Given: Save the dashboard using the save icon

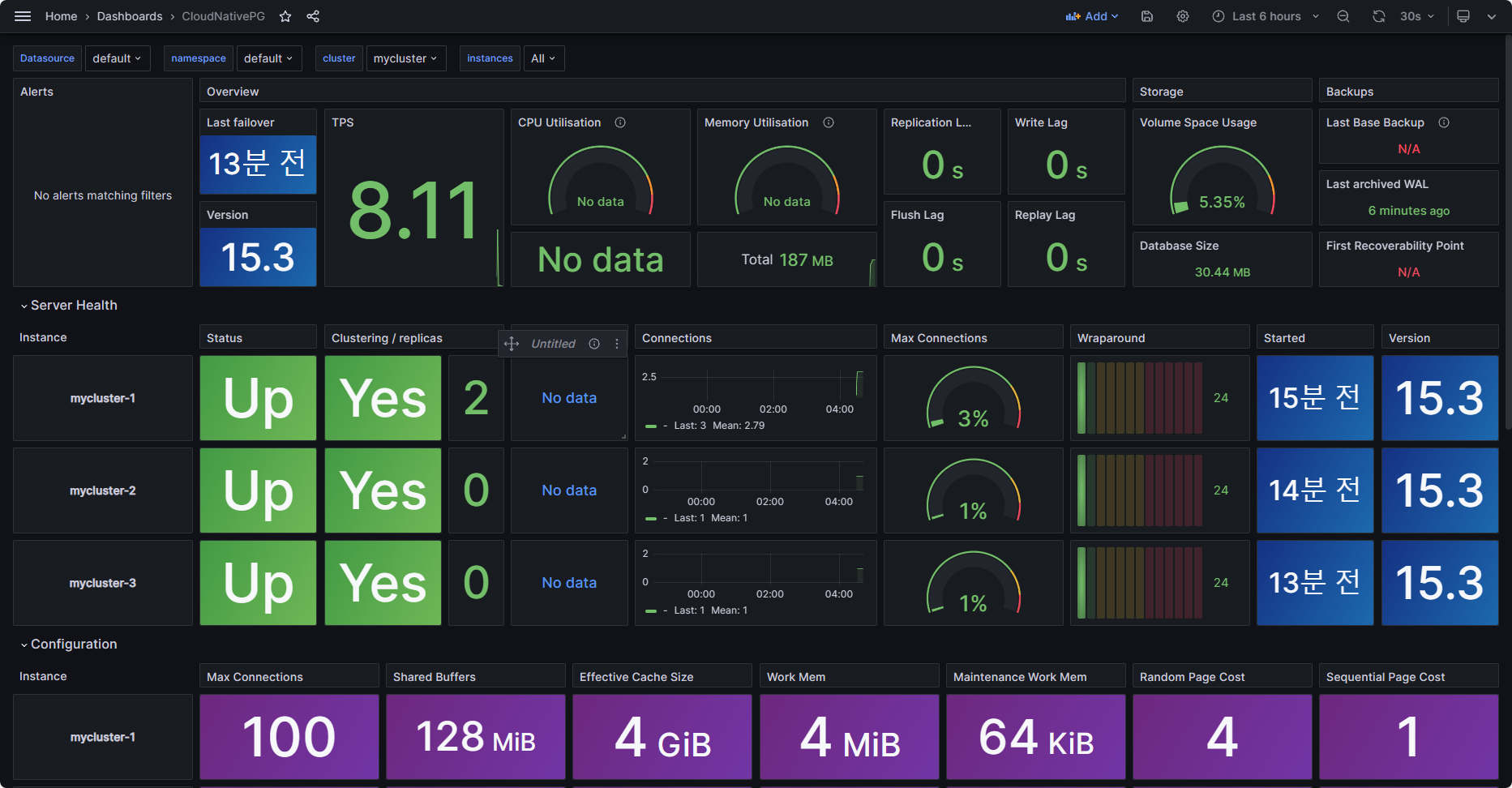Looking at the screenshot, I should tap(1147, 16).
